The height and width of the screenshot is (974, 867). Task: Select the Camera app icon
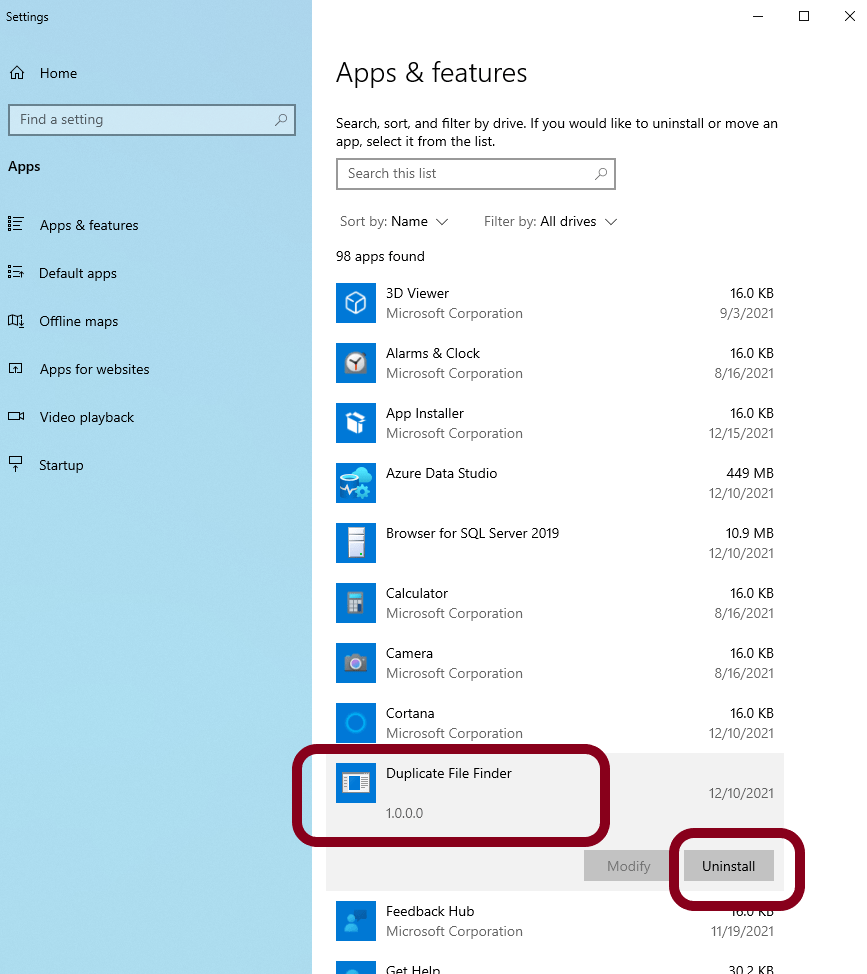(356, 663)
